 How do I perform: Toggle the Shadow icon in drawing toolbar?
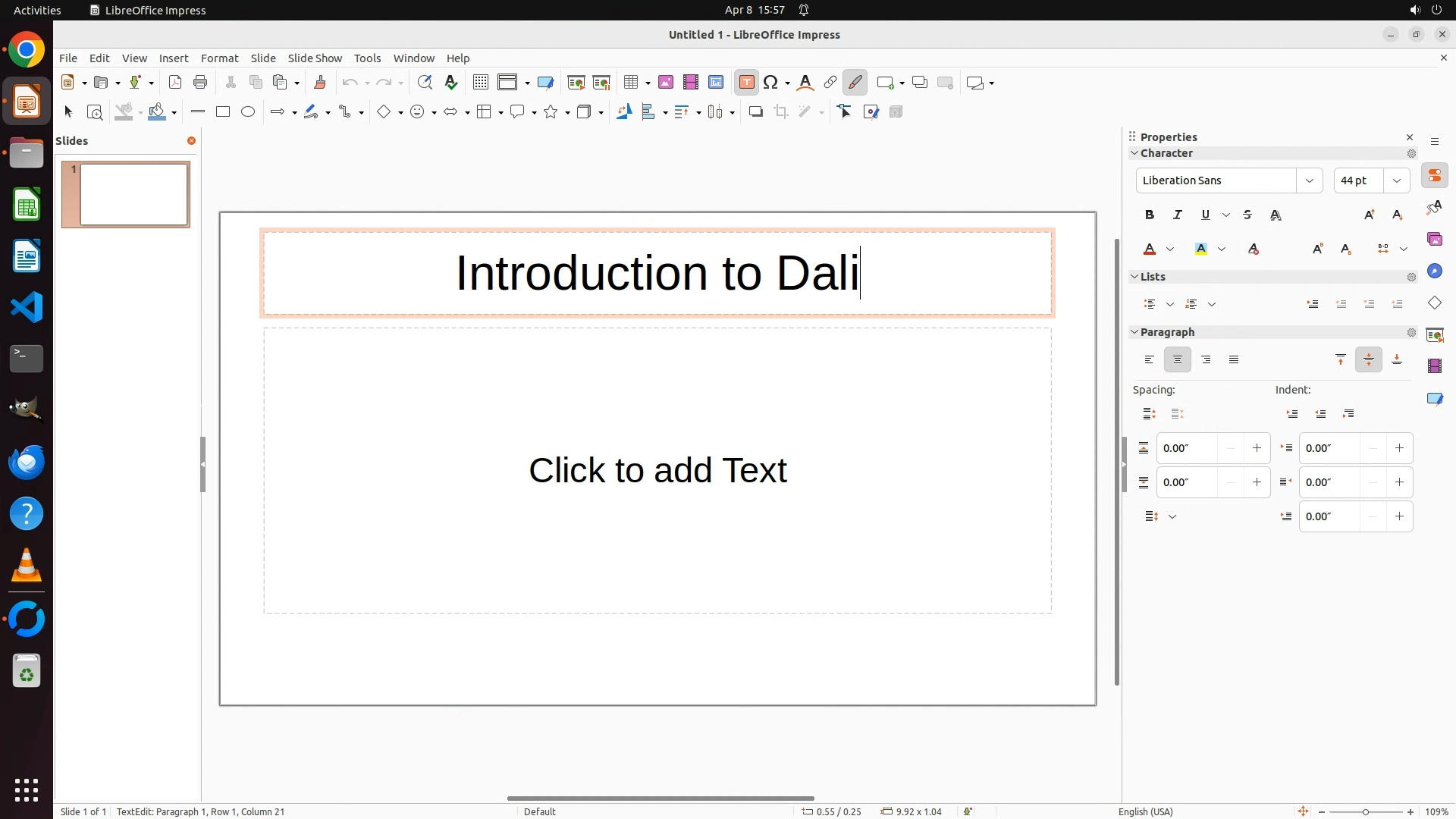pos(755,112)
